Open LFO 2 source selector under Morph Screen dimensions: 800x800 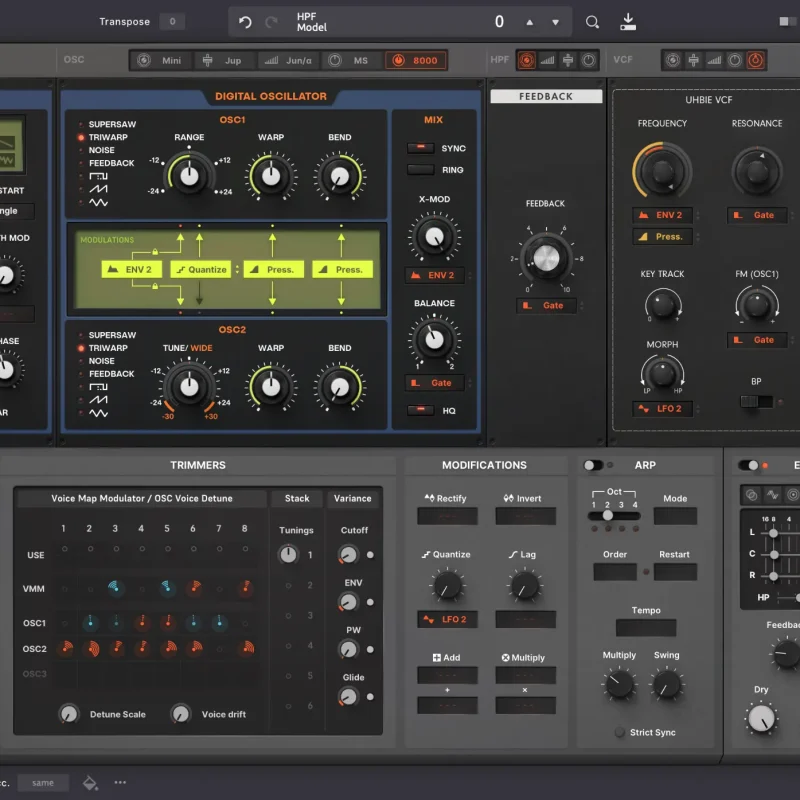pyautogui.click(x=663, y=409)
